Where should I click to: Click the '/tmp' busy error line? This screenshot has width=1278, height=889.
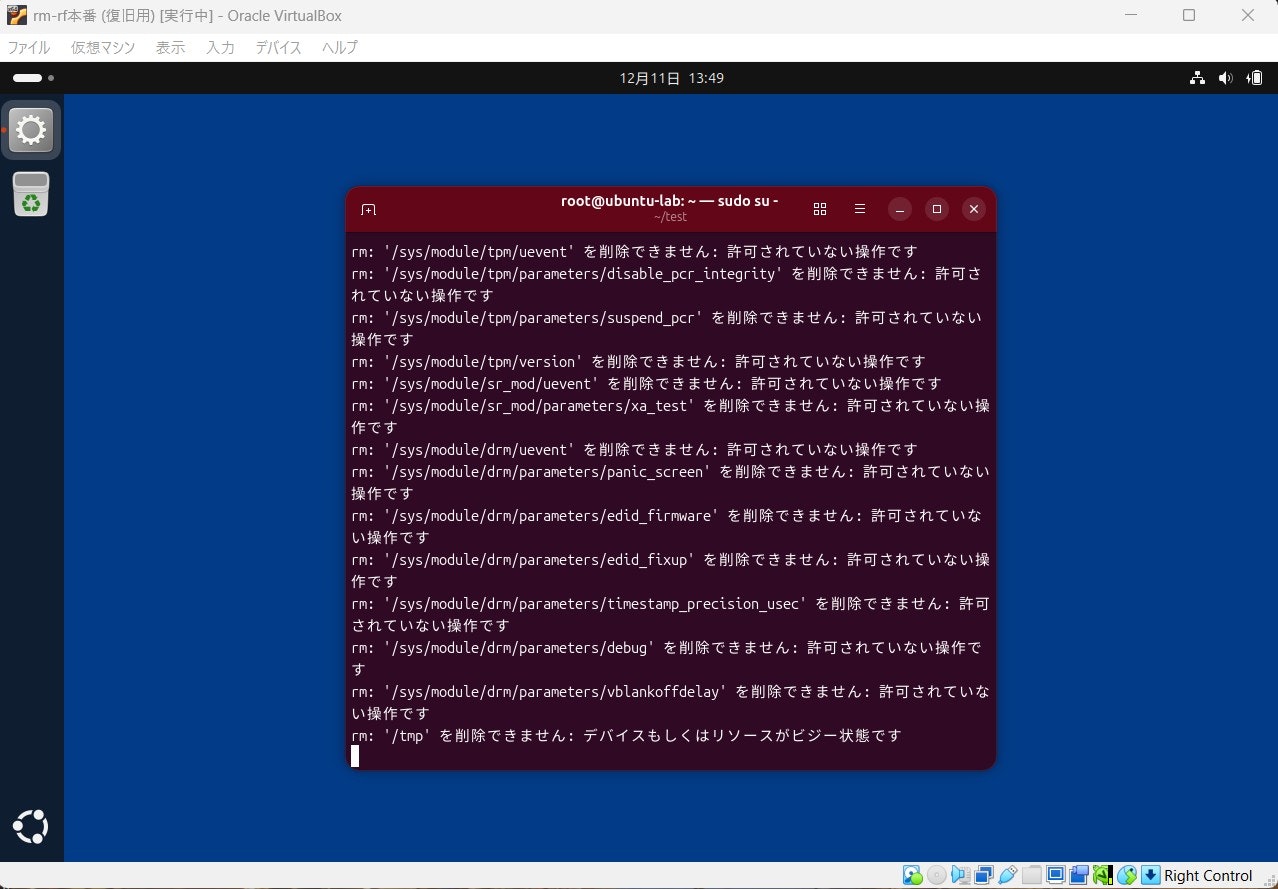pos(626,735)
